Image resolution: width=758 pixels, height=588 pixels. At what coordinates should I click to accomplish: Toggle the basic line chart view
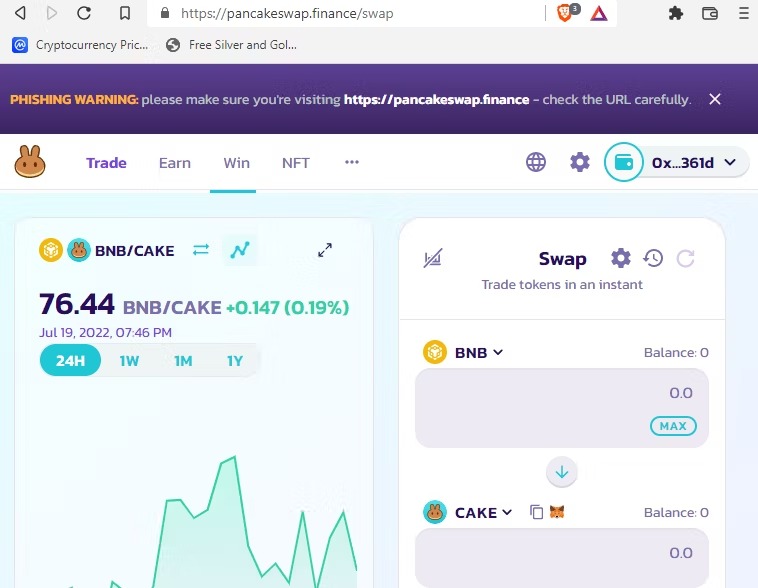[x=240, y=250]
